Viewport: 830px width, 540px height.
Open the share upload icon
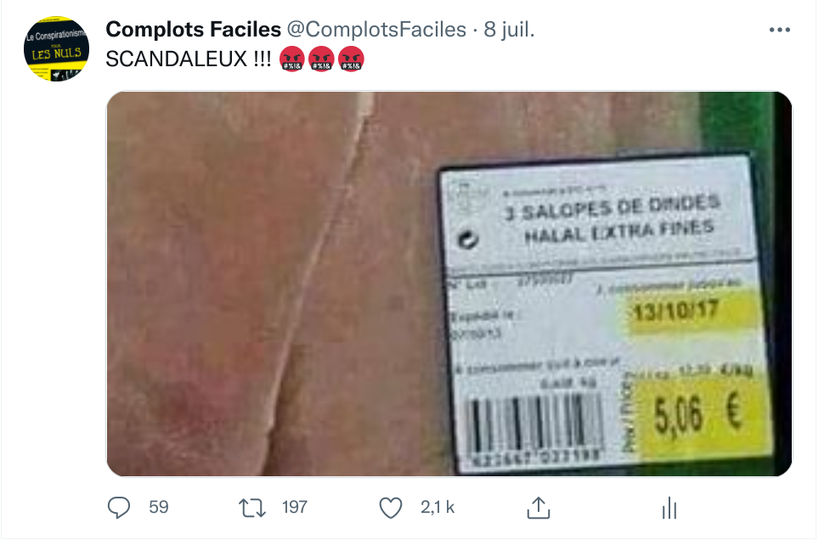(x=538, y=508)
